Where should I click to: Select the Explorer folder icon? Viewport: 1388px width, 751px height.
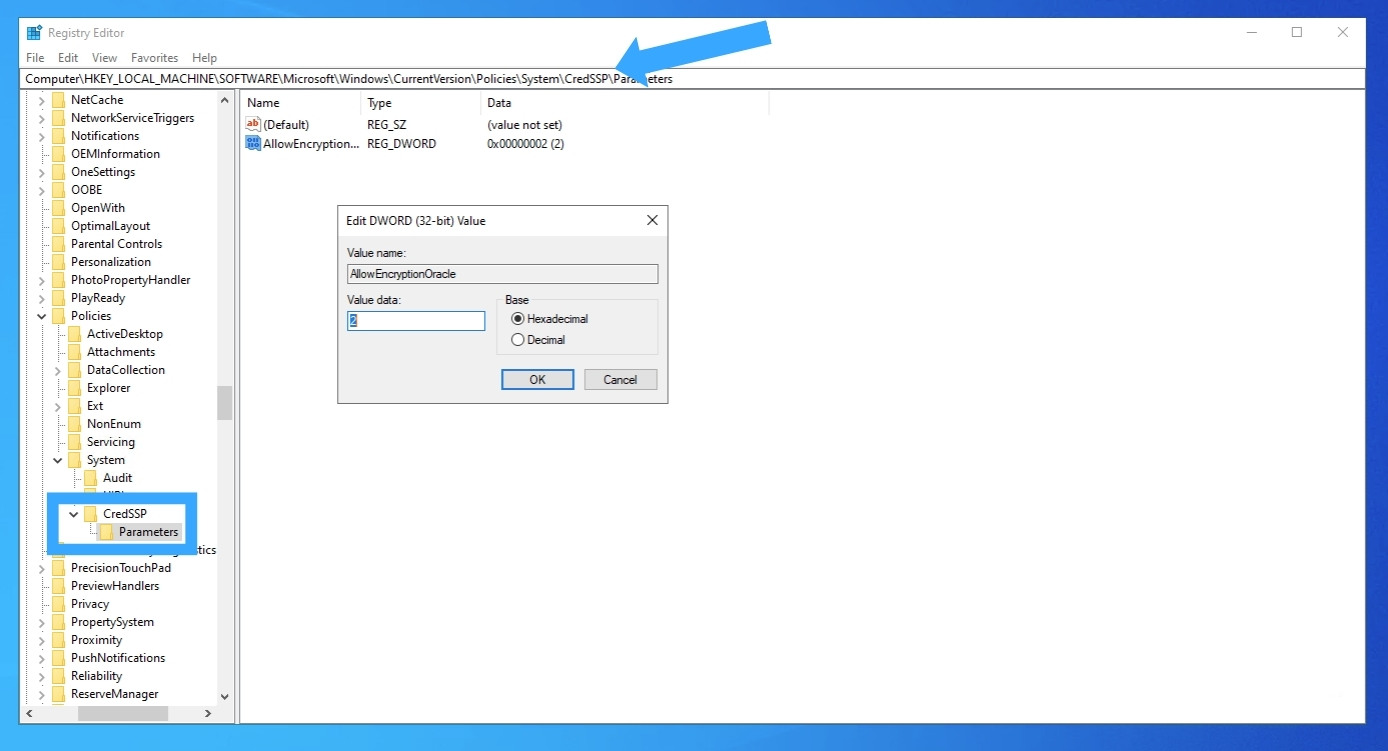(x=74, y=388)
